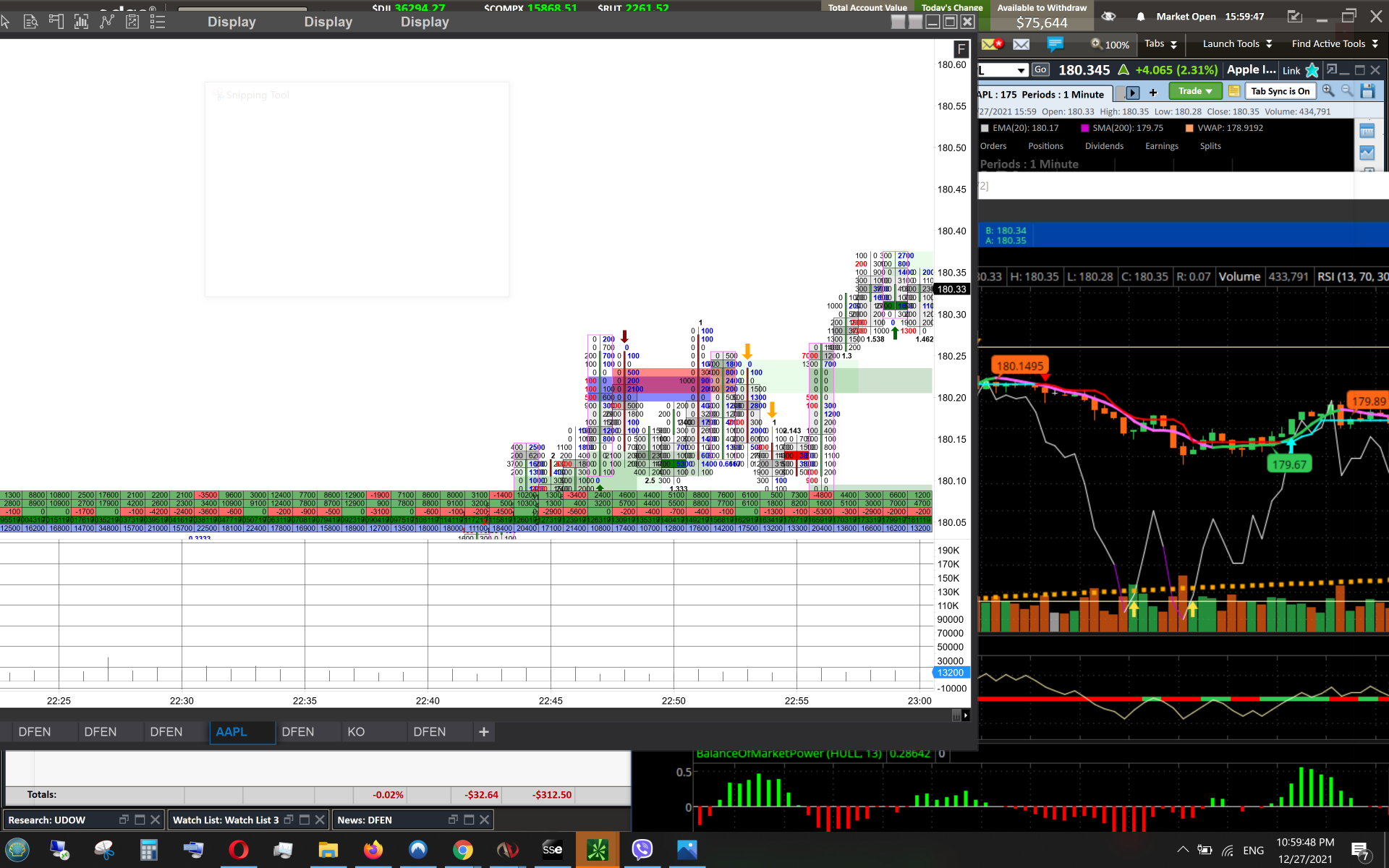Click the blue floppy disk save chart icon
1389x868 pixels.
[1367, 91]
